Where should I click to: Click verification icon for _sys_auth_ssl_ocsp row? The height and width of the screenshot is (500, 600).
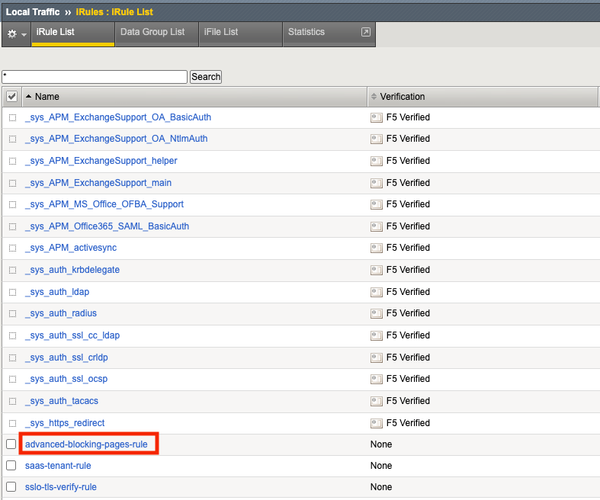click(x=376, y=379)
